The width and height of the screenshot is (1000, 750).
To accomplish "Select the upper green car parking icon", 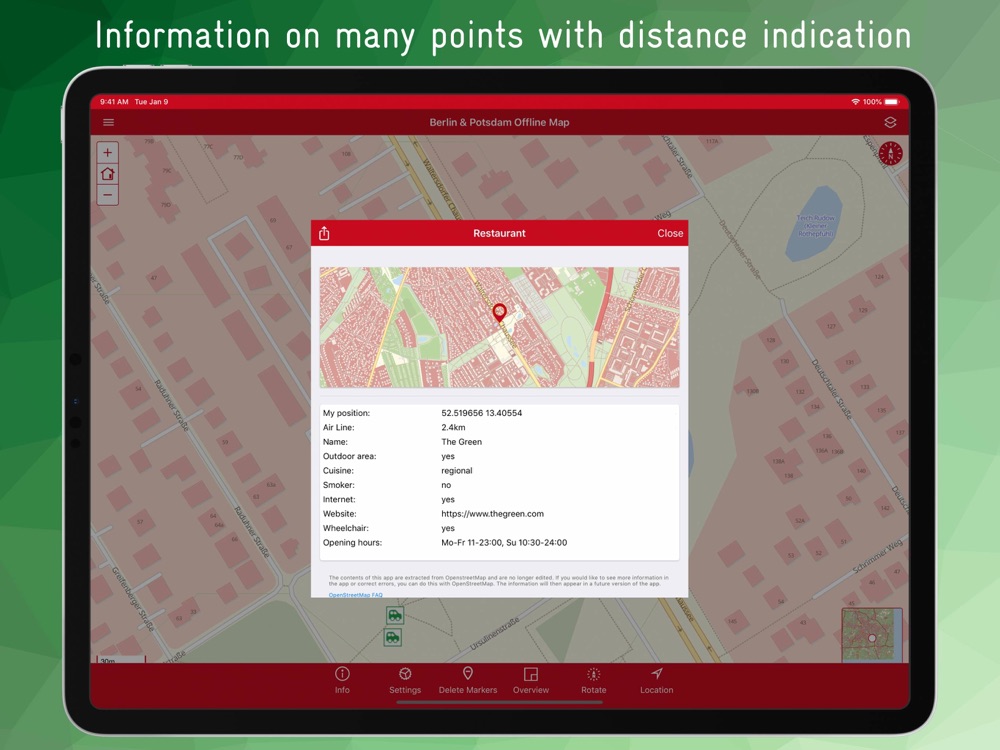I will [395, 615].
